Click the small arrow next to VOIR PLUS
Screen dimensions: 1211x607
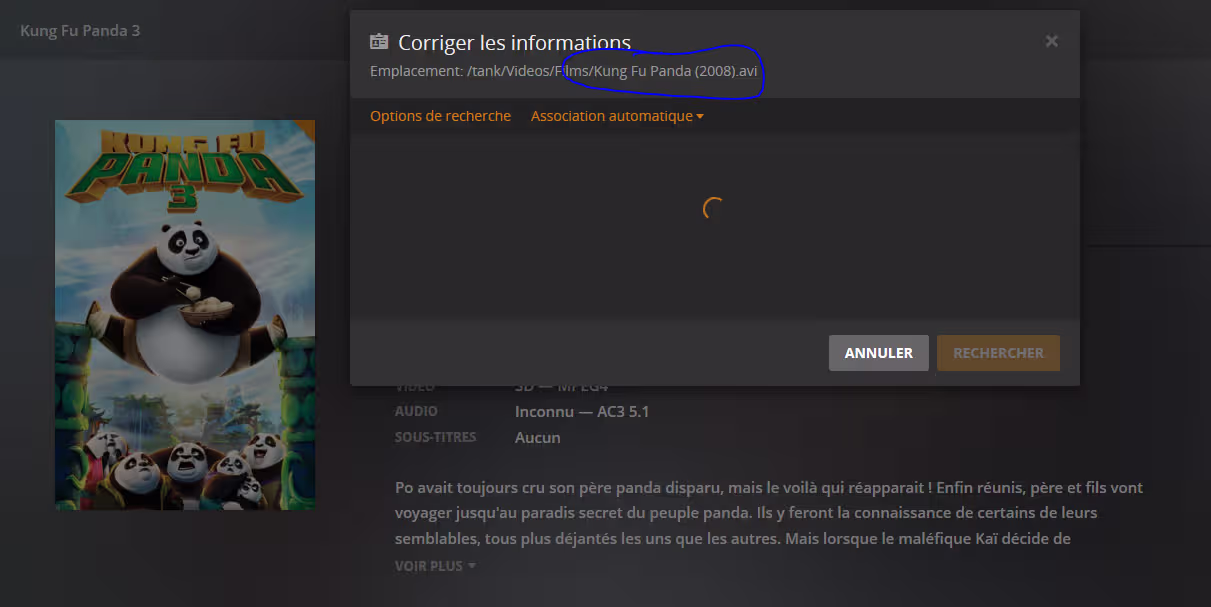pos(472,566)
